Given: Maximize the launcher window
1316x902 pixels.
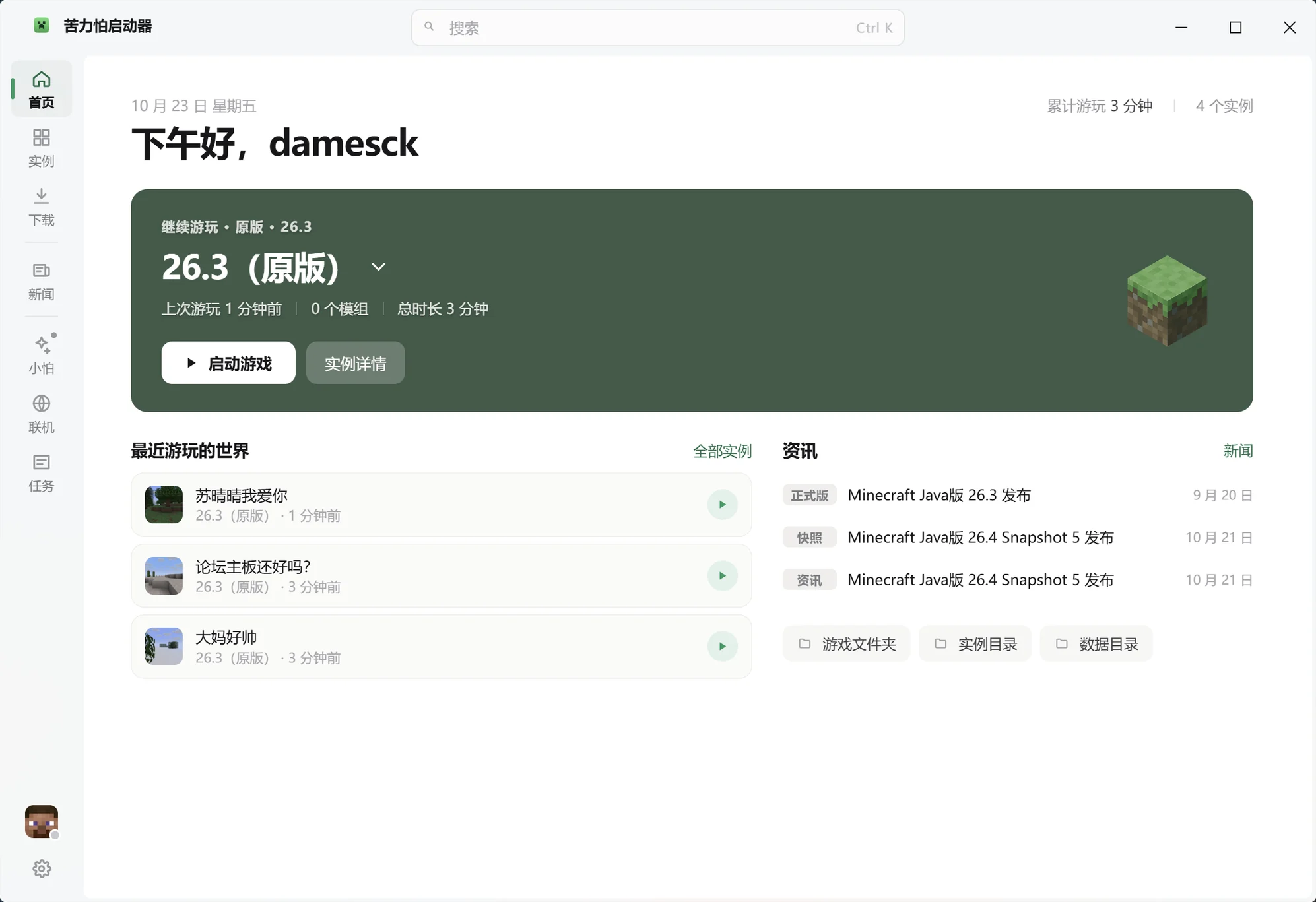Looking at the screenshot, I should point(1235,27).
